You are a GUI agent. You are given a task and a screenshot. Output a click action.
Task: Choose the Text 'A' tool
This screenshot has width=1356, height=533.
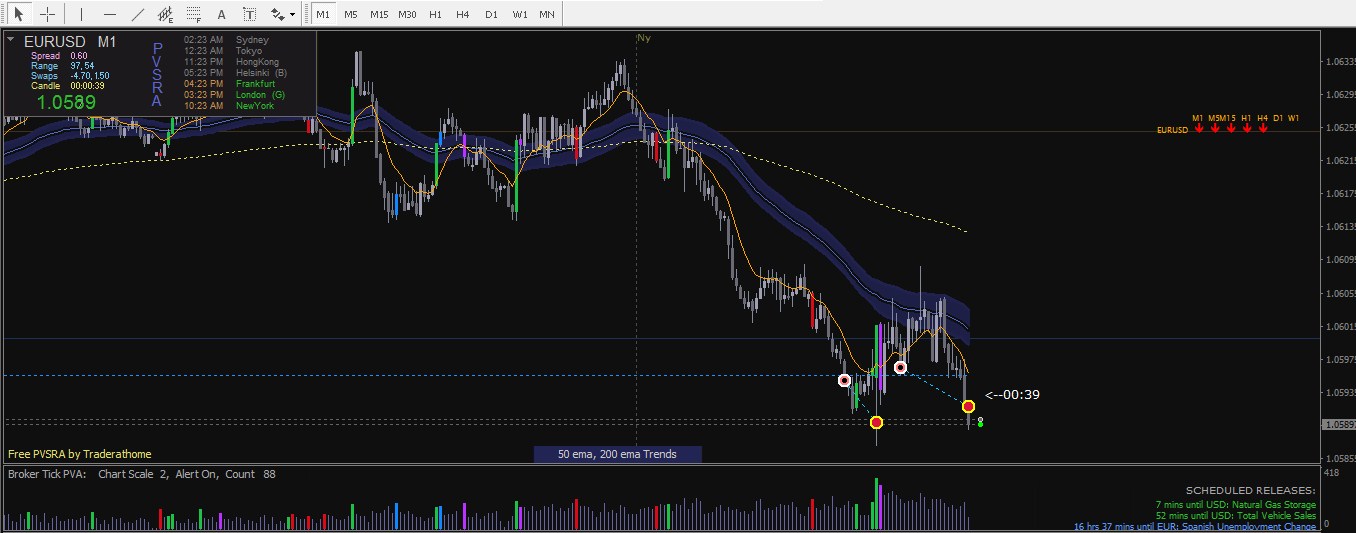[221, 14]
